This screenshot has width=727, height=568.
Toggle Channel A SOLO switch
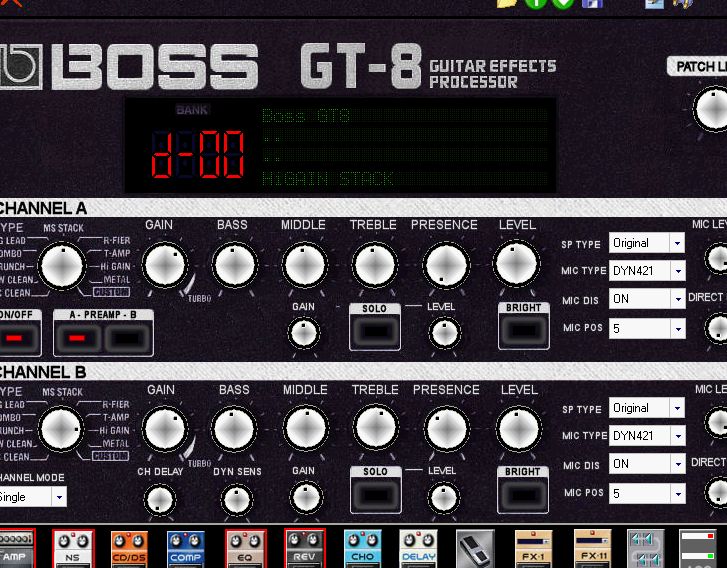coord(375,331)
